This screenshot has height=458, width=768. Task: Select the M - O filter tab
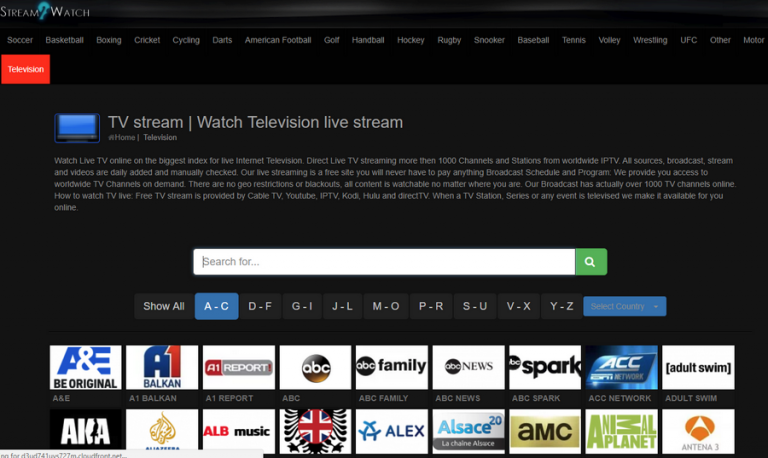[x=386, y=306]
